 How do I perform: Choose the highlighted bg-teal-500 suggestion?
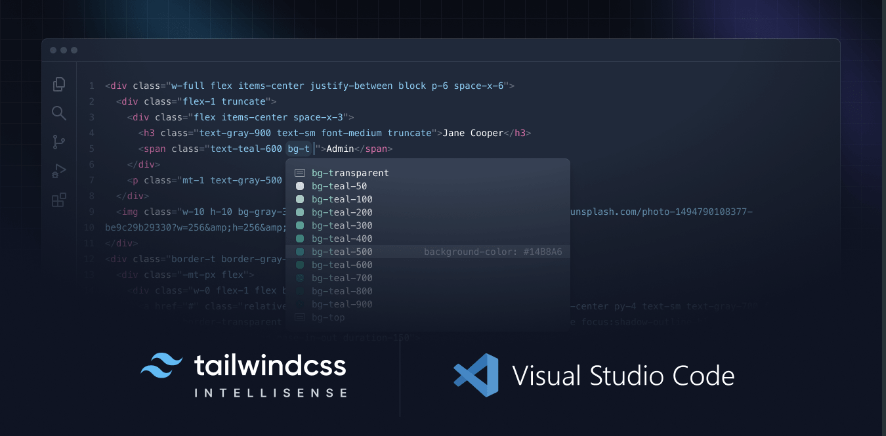428,252
